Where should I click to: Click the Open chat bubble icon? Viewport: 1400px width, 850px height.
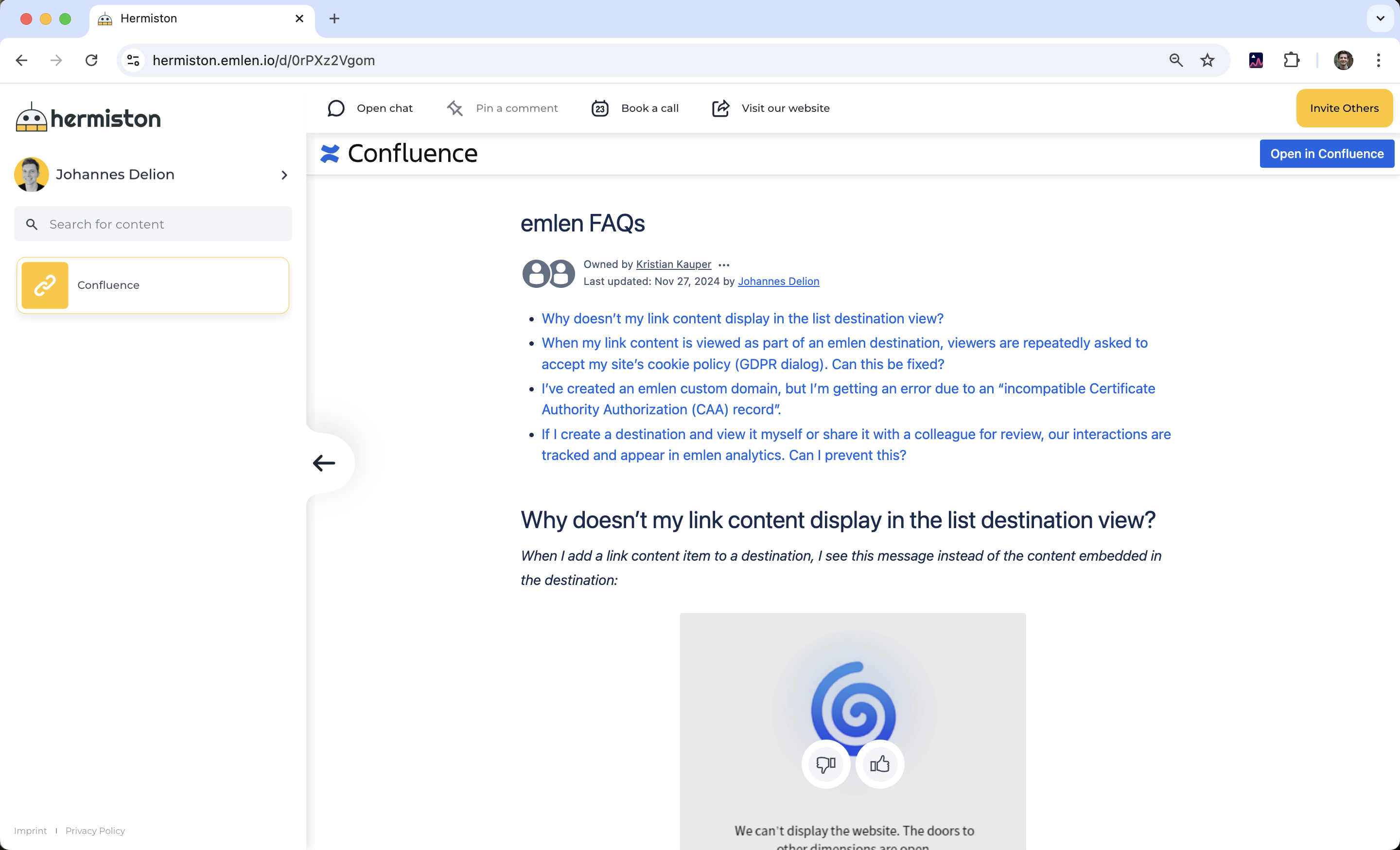point(336,108)
